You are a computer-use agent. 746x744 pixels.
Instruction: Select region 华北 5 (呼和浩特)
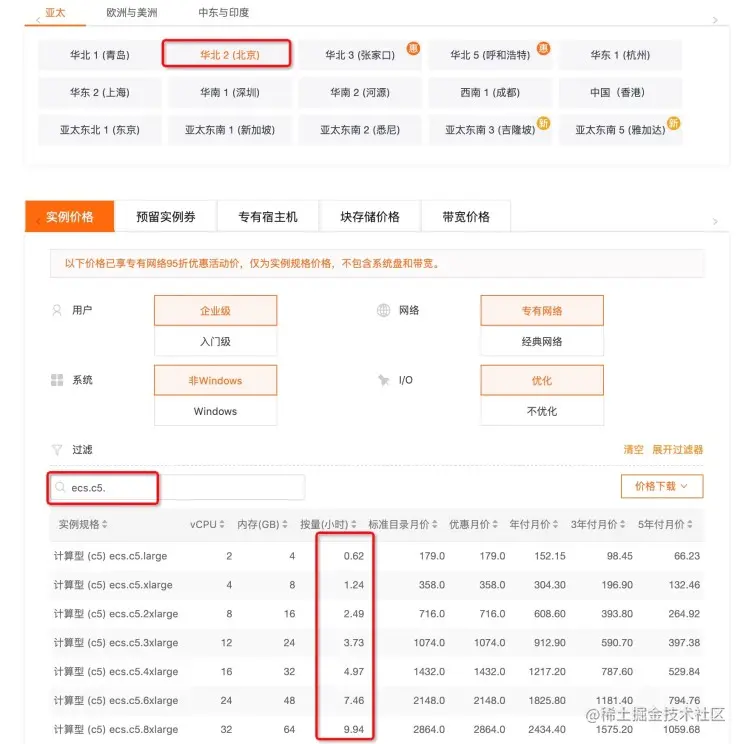(490, 55)
